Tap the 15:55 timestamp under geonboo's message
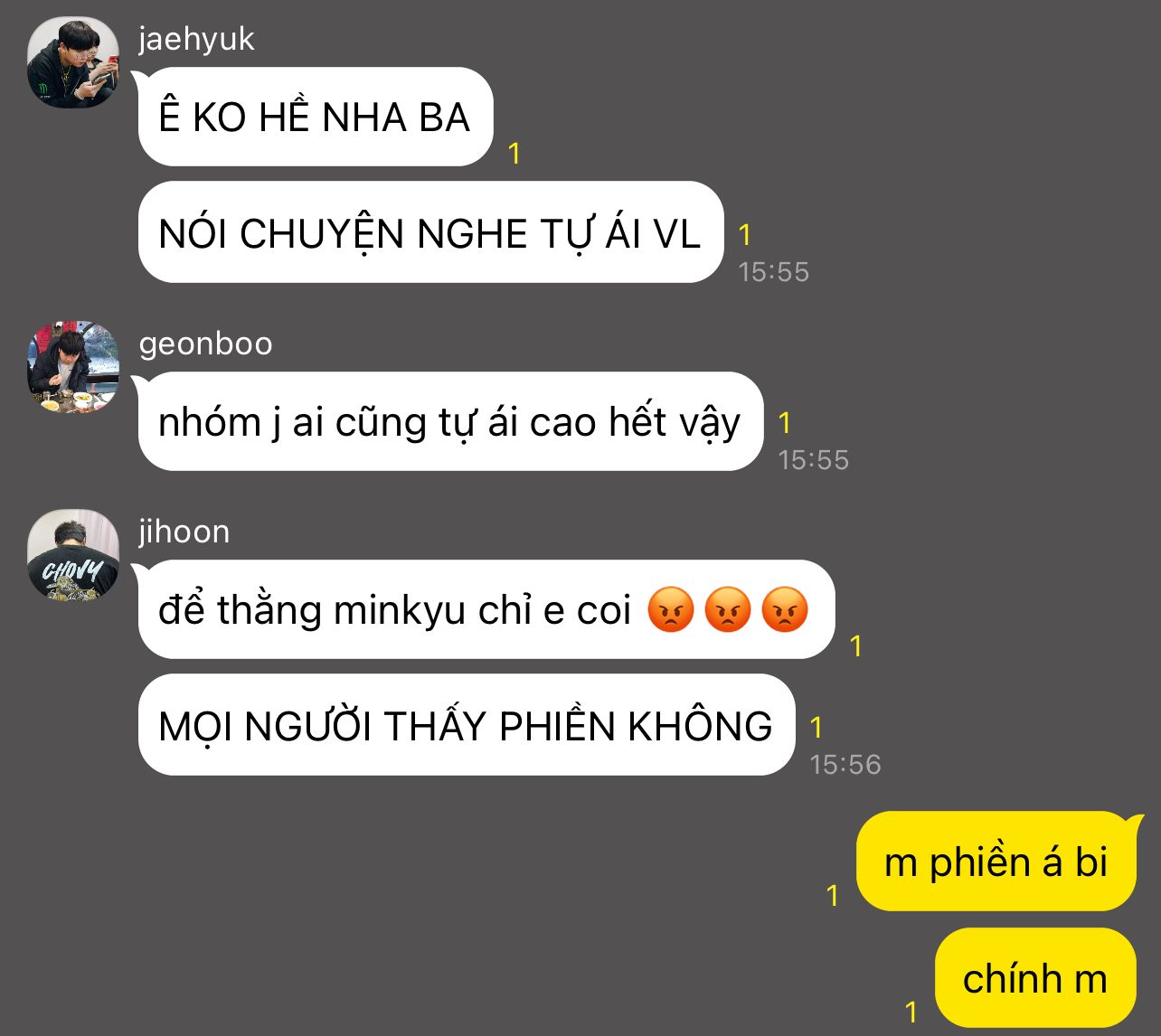The image size is (1161, 1036). pos(813,460)
